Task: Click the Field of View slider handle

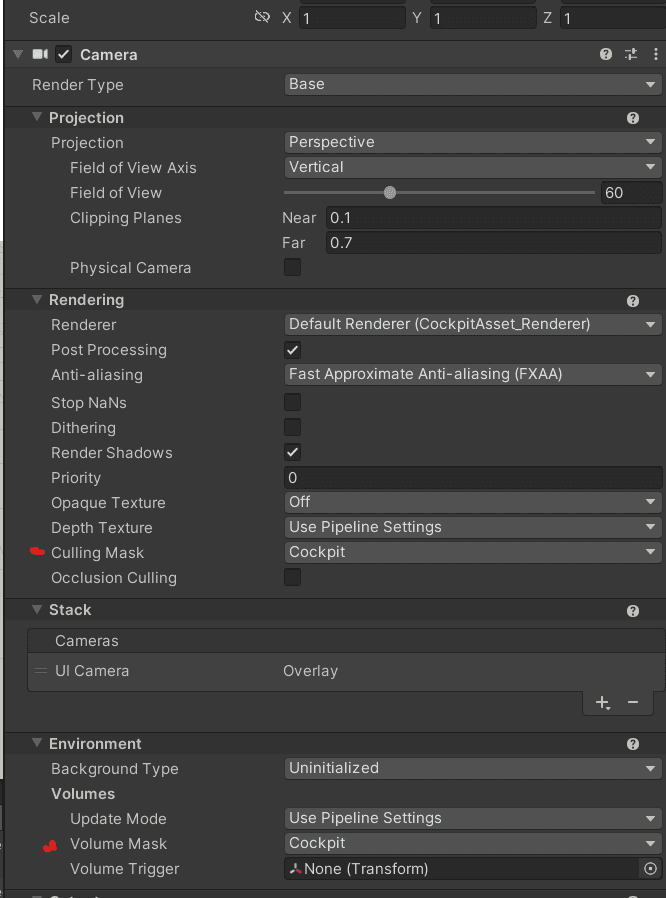Action: [390, 192]
